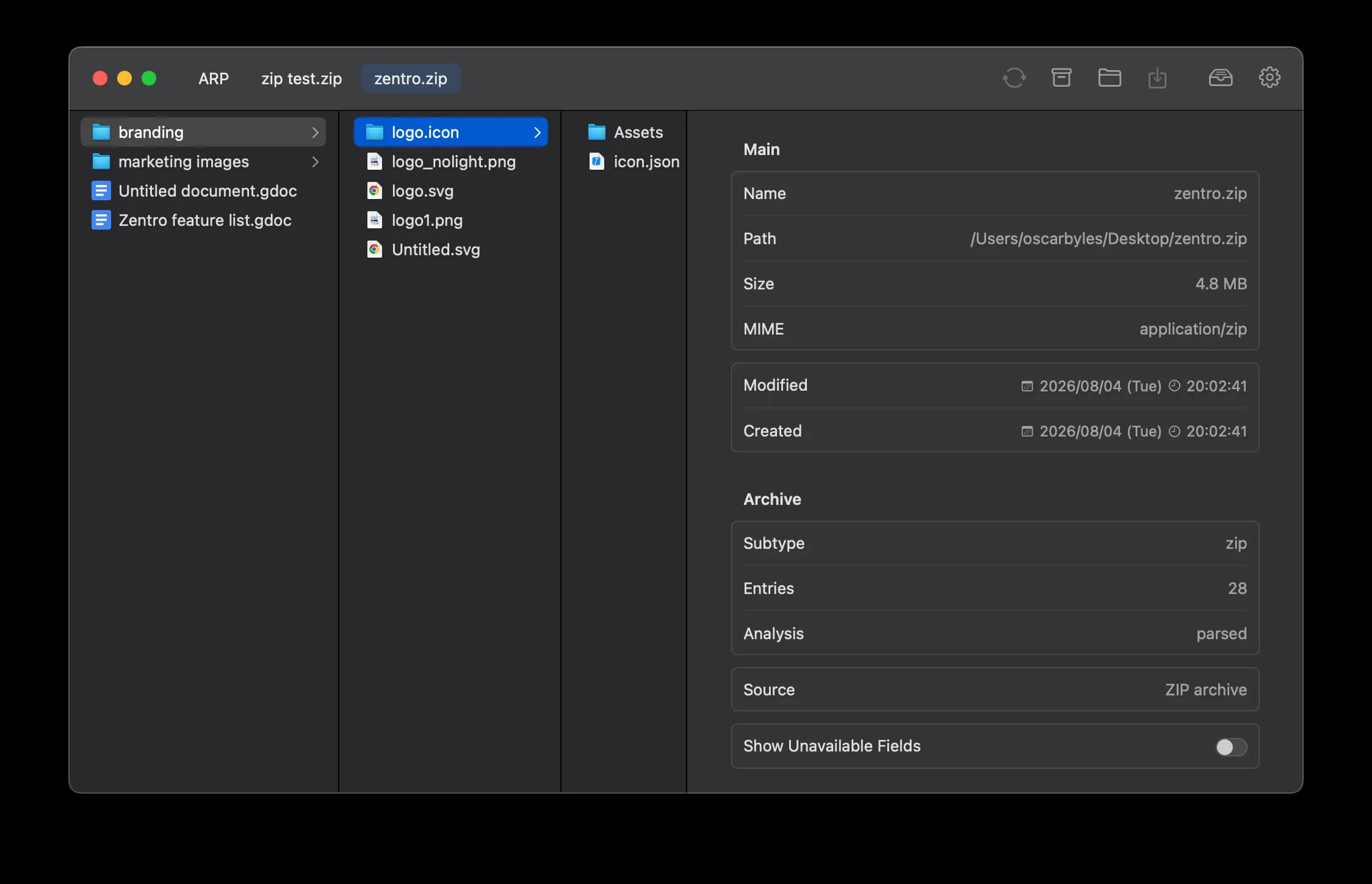Click the 4.8 MB size value
Image resolution: width=1372 pixels, height=884 pixels.
click(x=1221, y=284)
